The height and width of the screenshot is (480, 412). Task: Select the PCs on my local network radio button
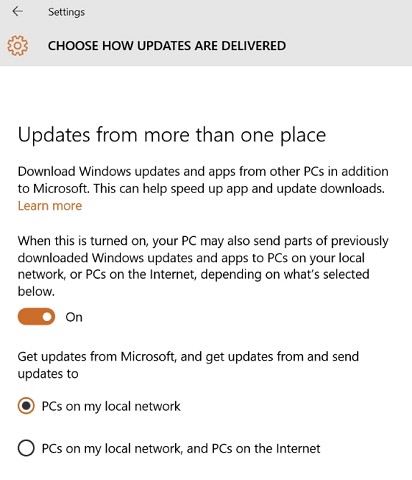[x=26, y=406]
